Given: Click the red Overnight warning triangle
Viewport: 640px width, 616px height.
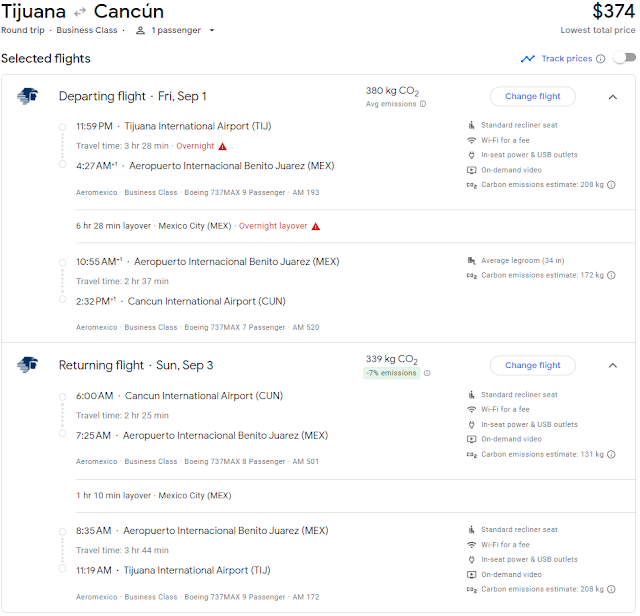Looking at the screenshot, I should click(x=223, y=147).
